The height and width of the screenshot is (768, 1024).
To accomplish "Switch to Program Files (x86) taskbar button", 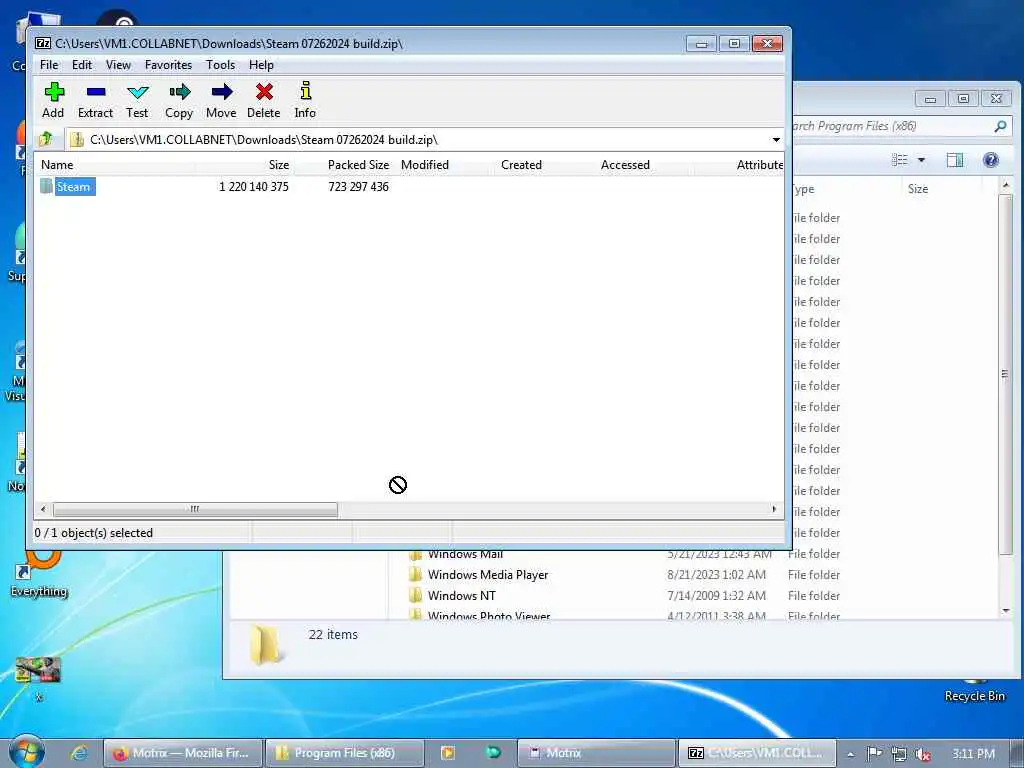I will point(344,753).
